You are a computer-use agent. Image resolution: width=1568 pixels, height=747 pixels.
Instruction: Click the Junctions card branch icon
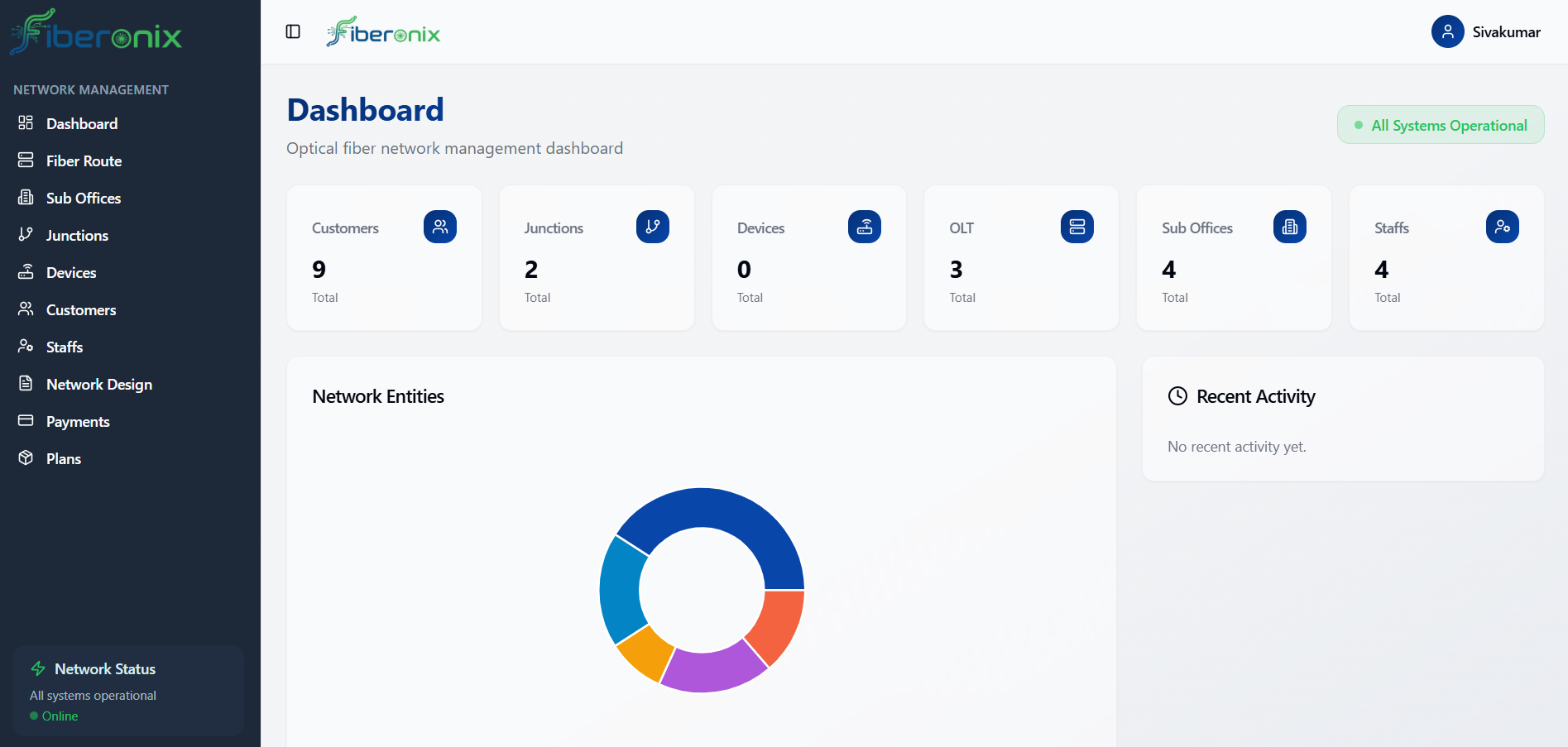[652, 227]
